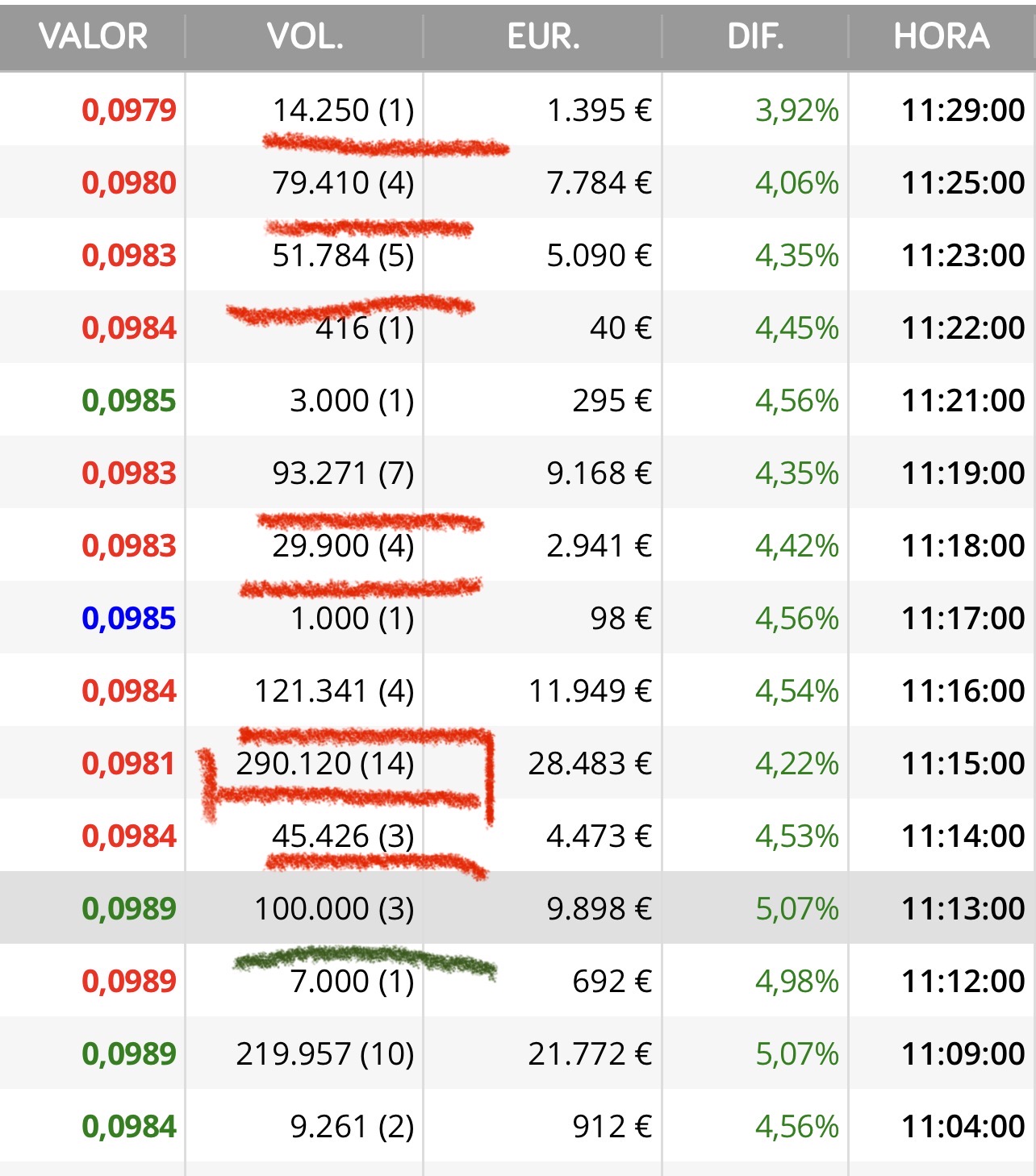Select the blue price 0,0985
Screen dimensions: 1036x1176
pos(129,618)
